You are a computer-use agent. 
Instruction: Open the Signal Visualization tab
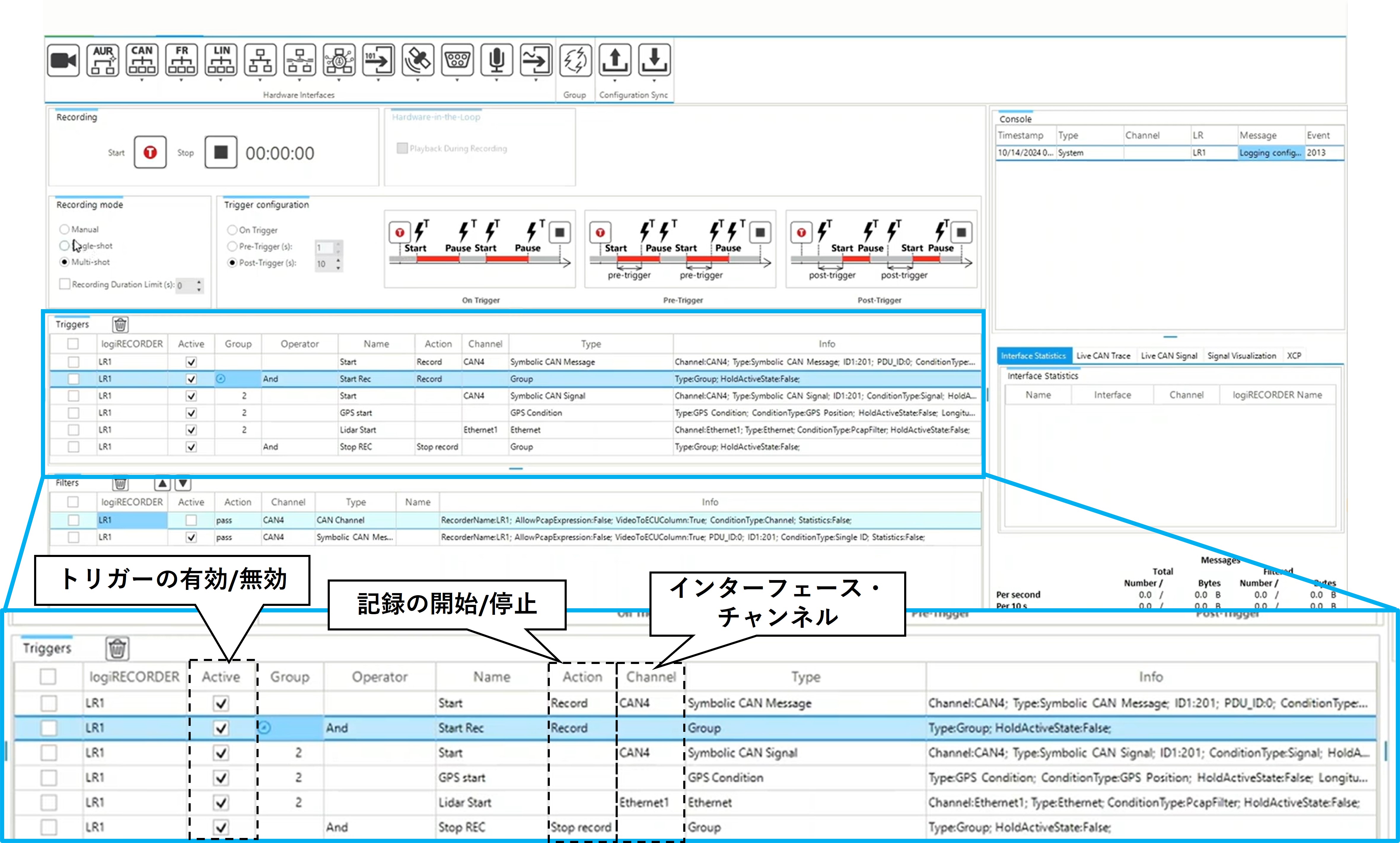pyautogui.click(x=1241, y=356)
